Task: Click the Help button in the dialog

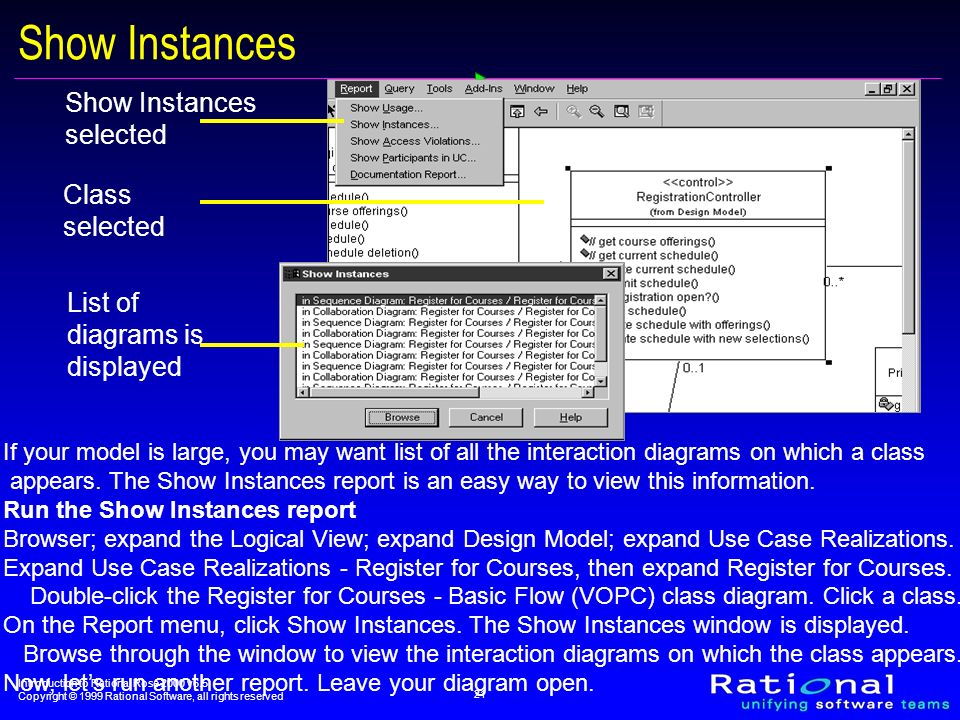Action: [x=571, y=418]
